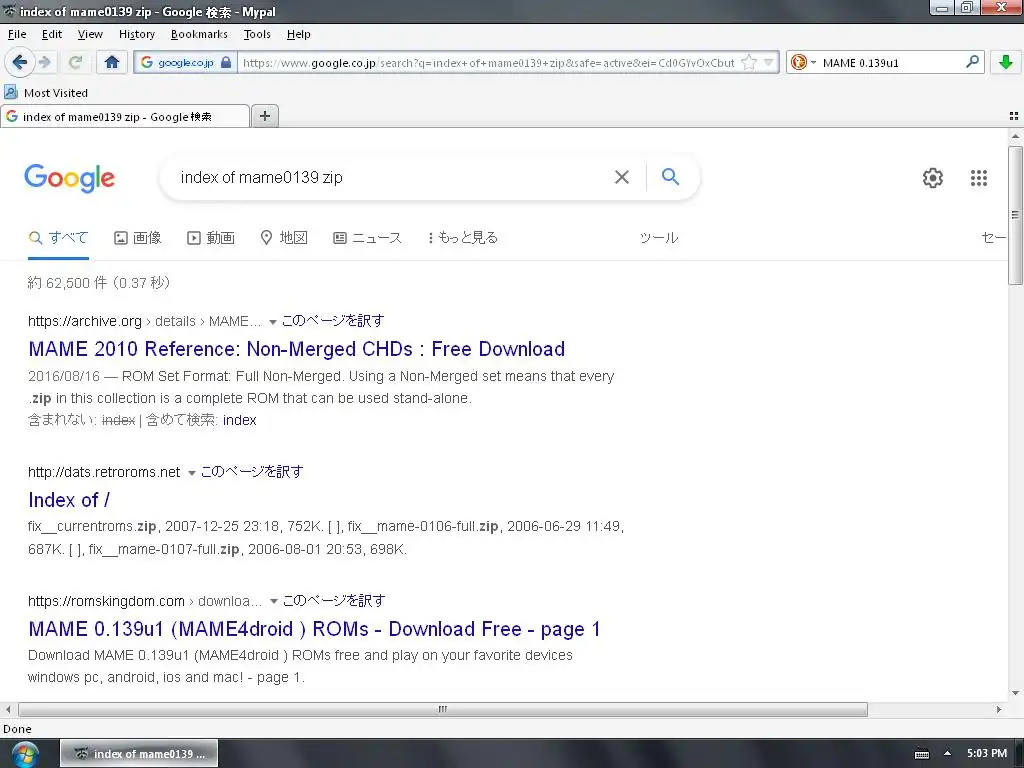Click the Google logo
1024x768 pixels.
click(x=69, y=178)
